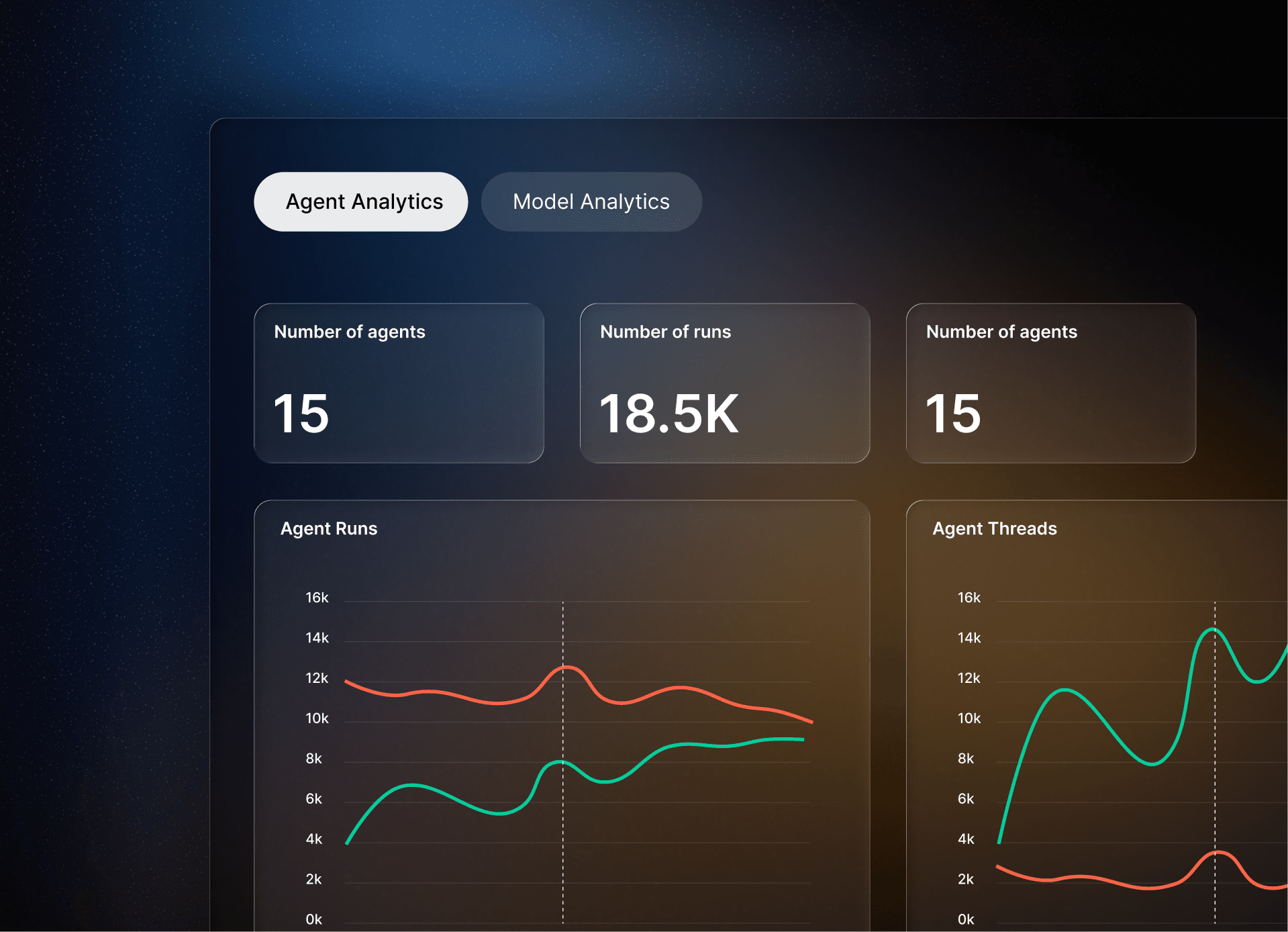
Task: Click the 18.5K runs value
Action: (668, 414)
